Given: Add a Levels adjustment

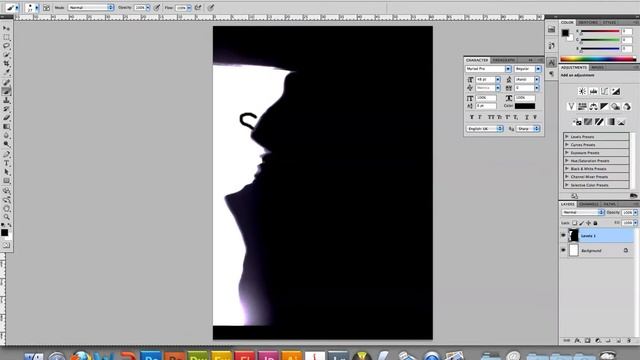Looking at the screenshot, I should tap(593, 91).
